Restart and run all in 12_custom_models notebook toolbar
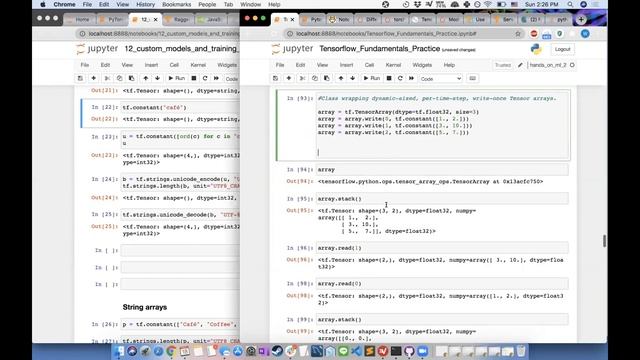 point(216,78)
